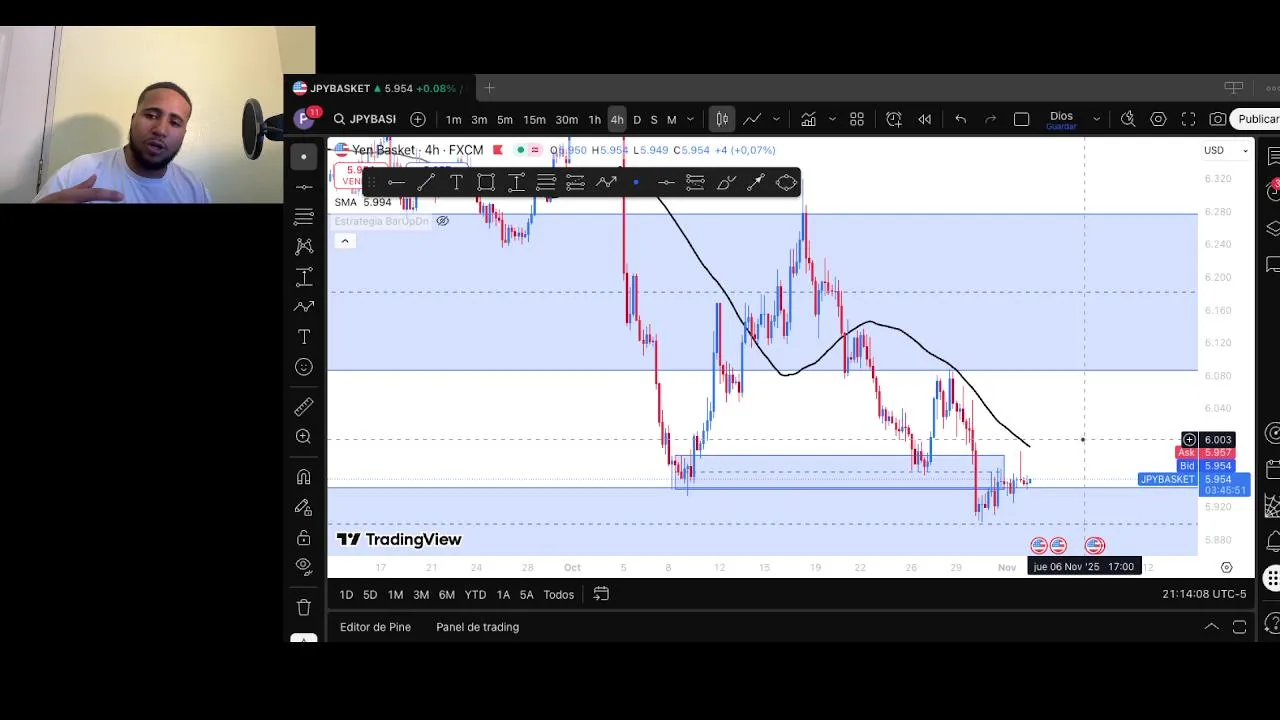
Task: Select the 3M date range
Action: click(421, 595)
